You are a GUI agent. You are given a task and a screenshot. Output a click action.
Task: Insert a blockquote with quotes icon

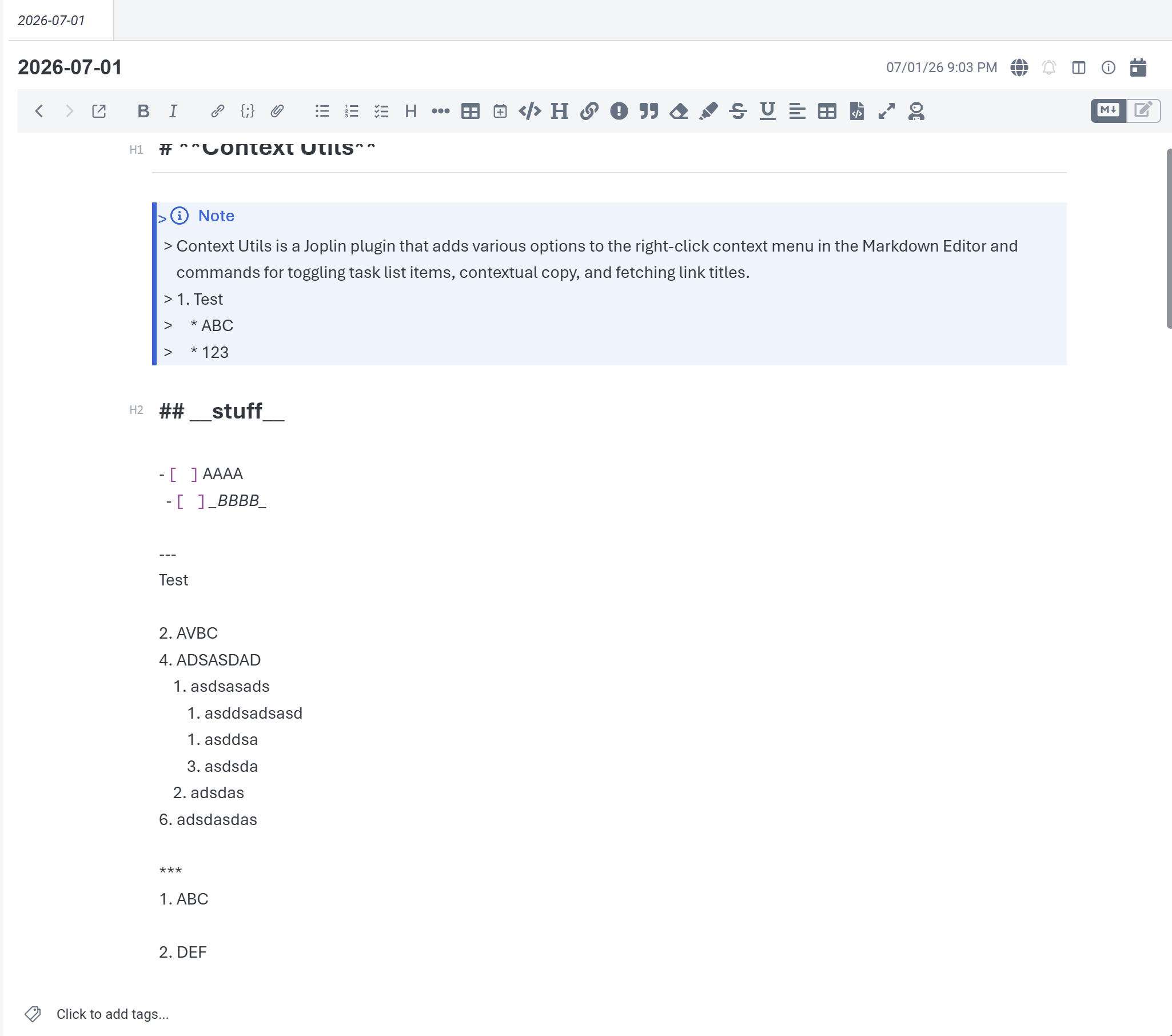point(648,111)
